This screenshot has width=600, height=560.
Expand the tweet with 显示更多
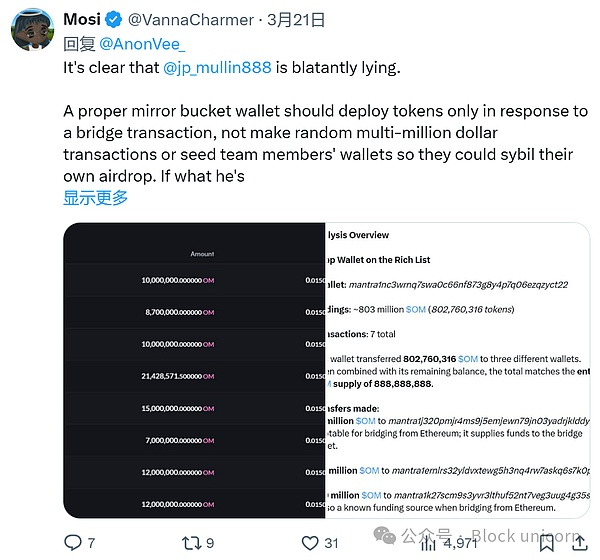click(96, 197)
